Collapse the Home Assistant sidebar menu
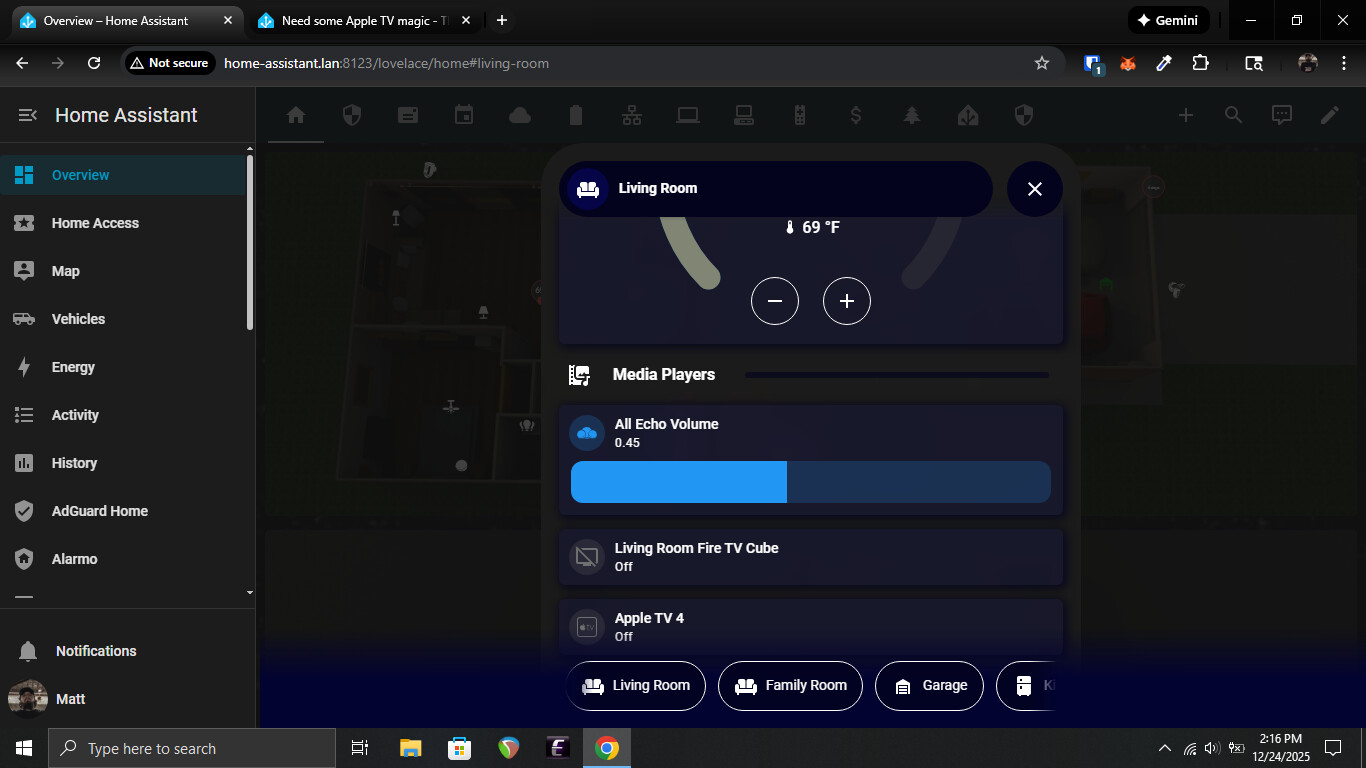The height and width of the screenshot is (768, 1366). click(x=28, y=115)
